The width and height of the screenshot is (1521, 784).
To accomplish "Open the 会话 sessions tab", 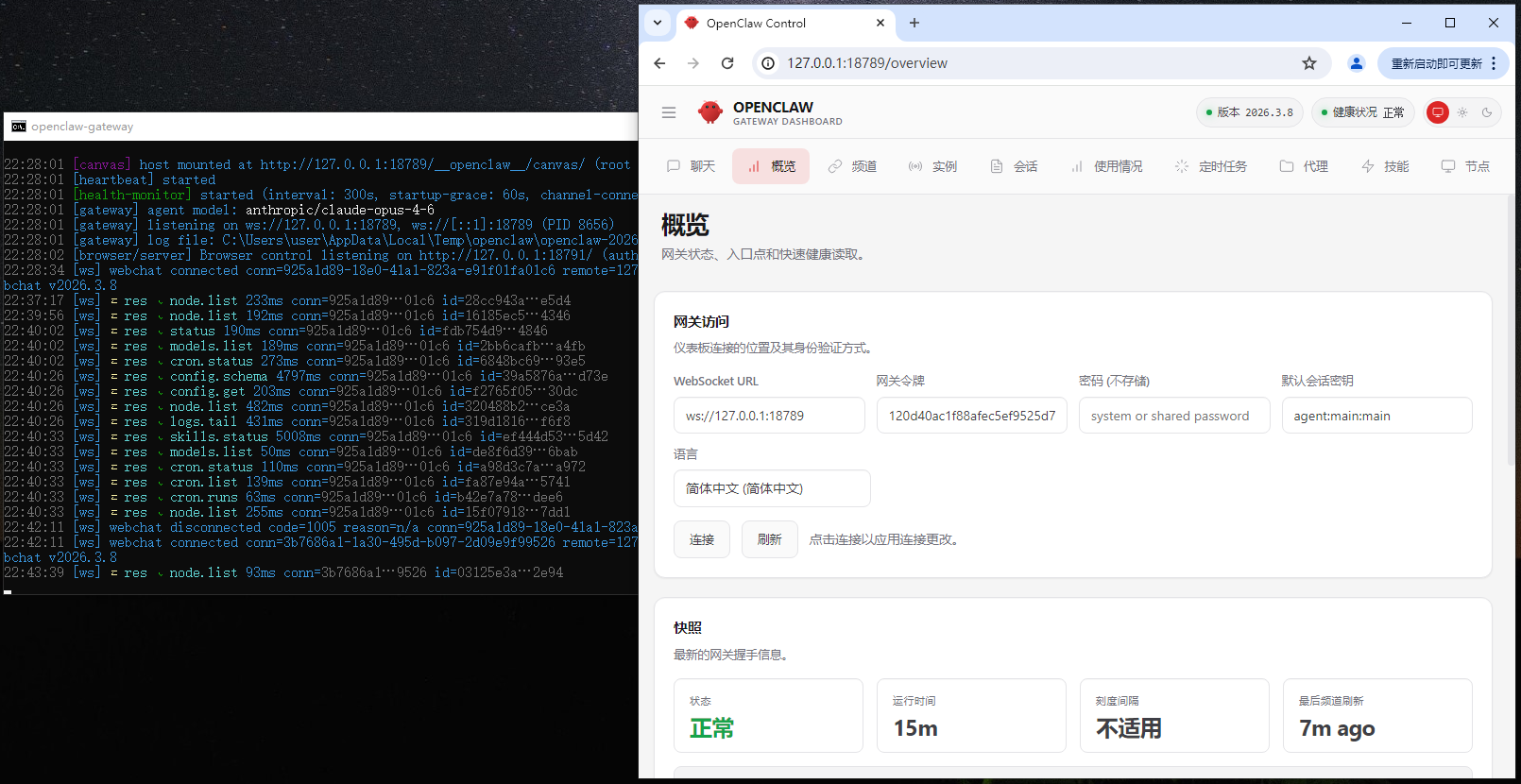I will tap(1014, 166).
